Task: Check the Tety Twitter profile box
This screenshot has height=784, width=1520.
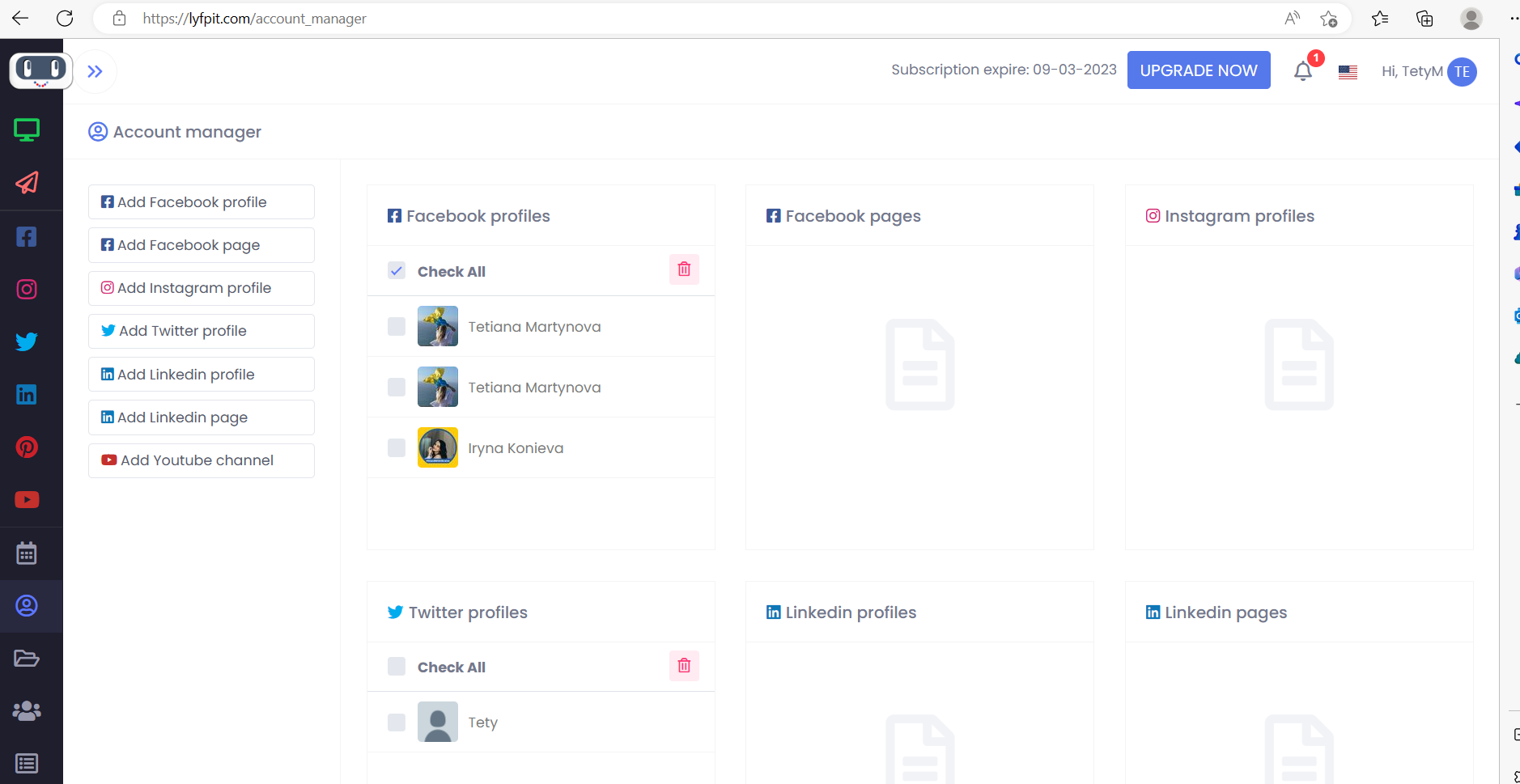Action: click(397, 722)
